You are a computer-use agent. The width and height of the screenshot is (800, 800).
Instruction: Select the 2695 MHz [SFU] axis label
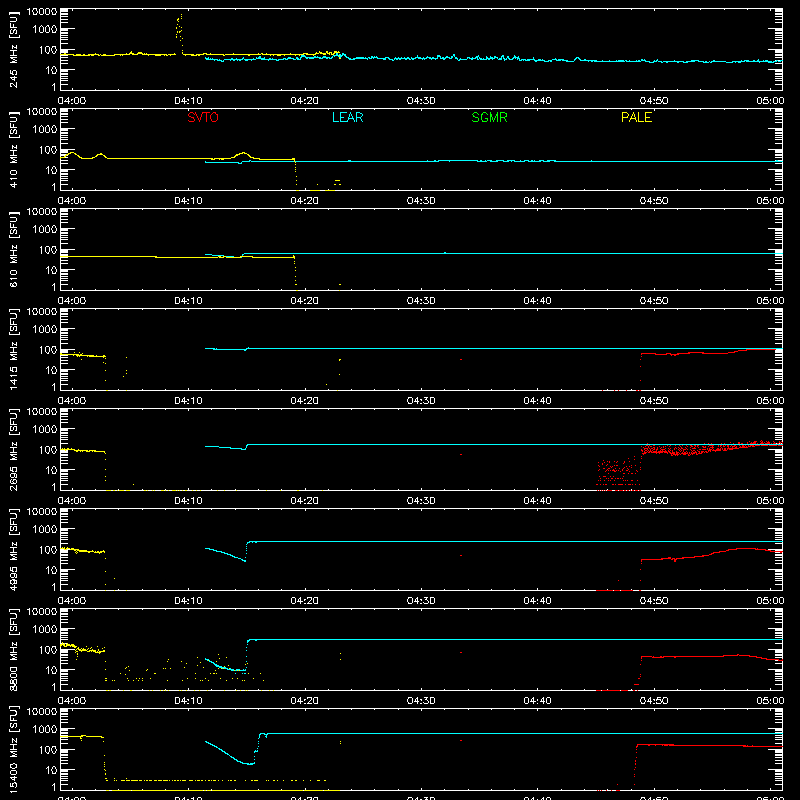click(14, 449)
